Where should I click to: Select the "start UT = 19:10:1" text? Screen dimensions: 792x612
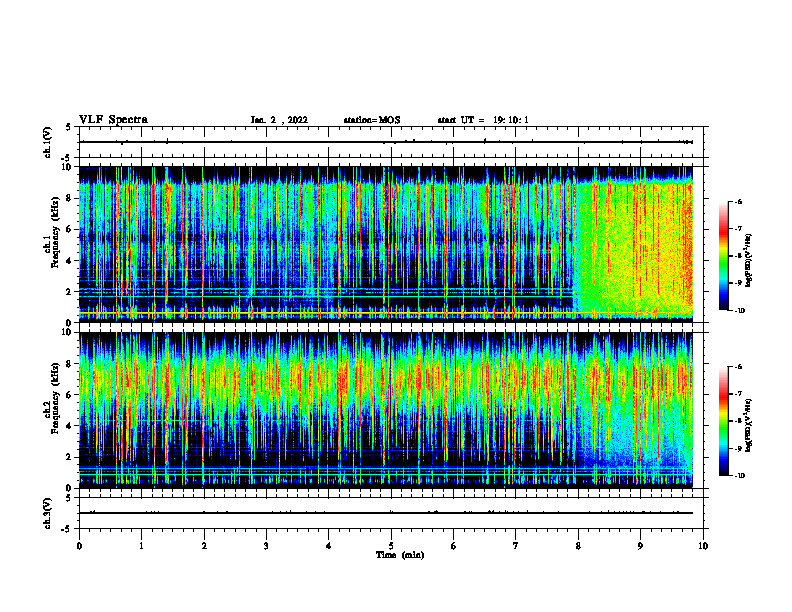click(483, 120)
